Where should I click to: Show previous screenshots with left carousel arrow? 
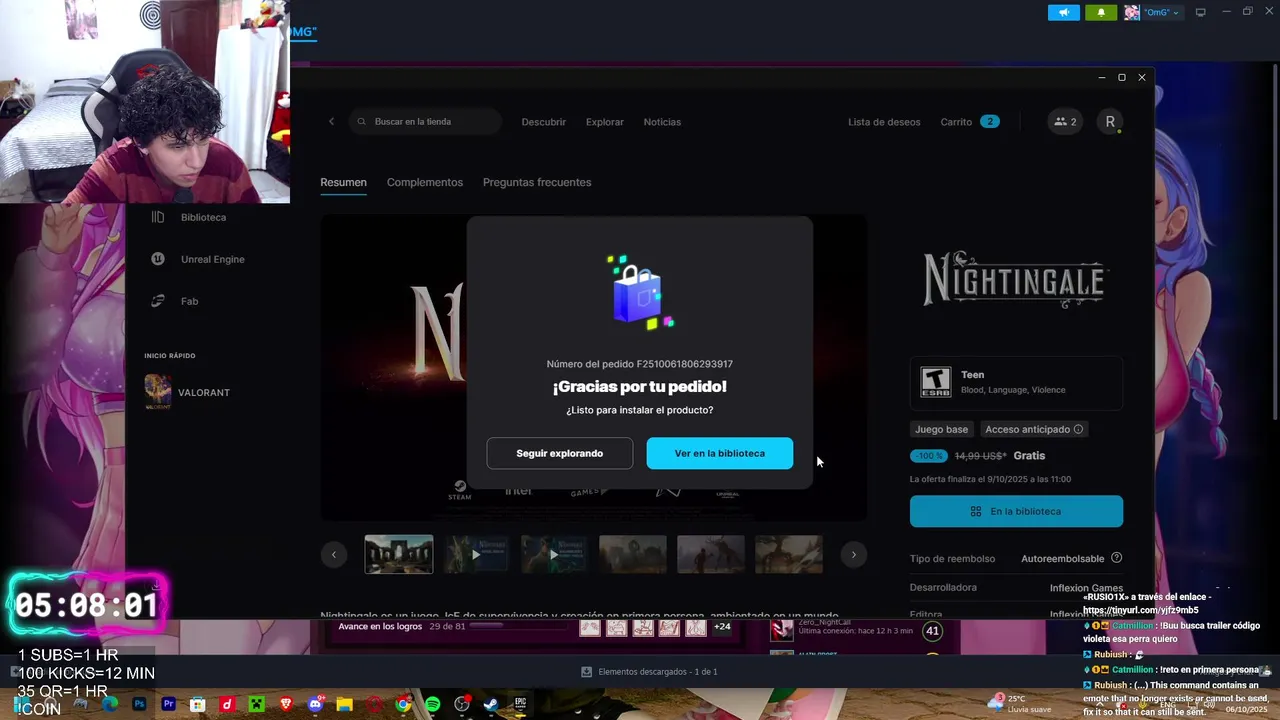click(x=334, y=554)
